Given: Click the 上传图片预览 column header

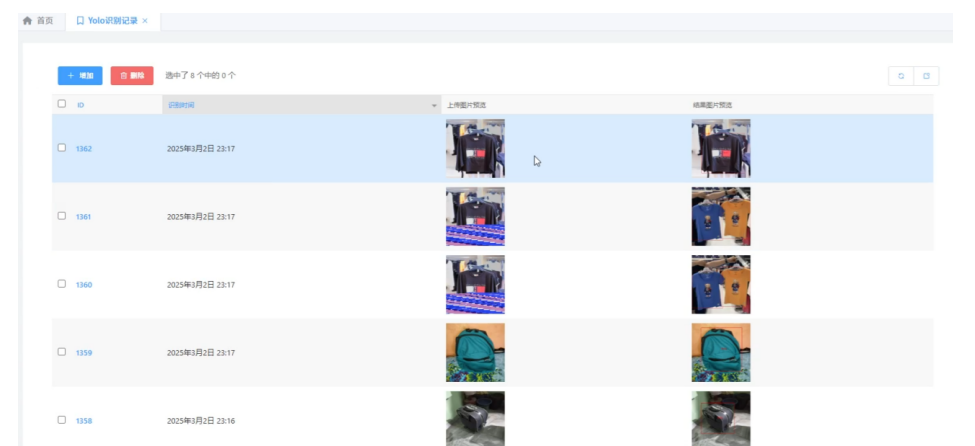Looking at the screenshot, I should pyautogui.click(x=466, y=105).
